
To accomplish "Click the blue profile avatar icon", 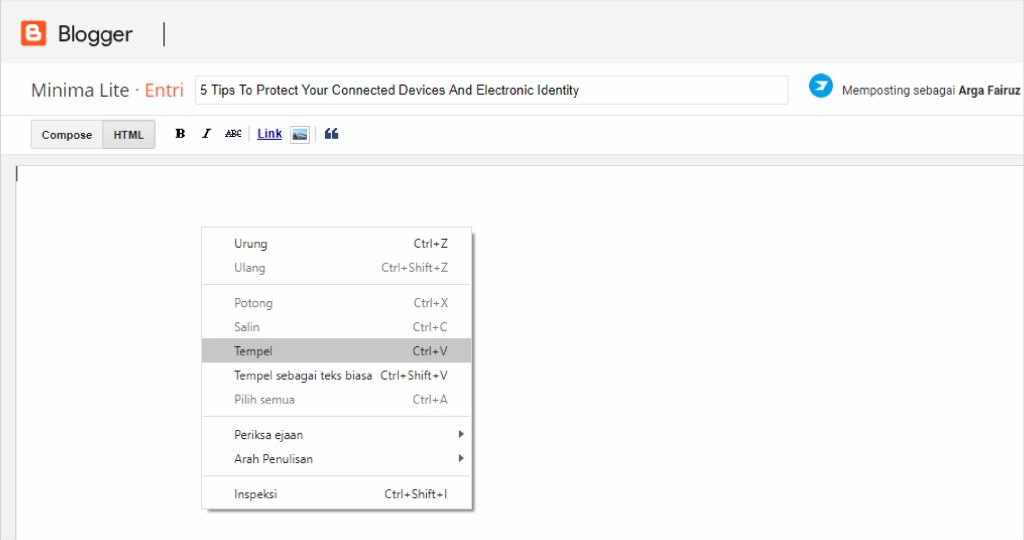I will pyautogui.click(x=821, y=86).
